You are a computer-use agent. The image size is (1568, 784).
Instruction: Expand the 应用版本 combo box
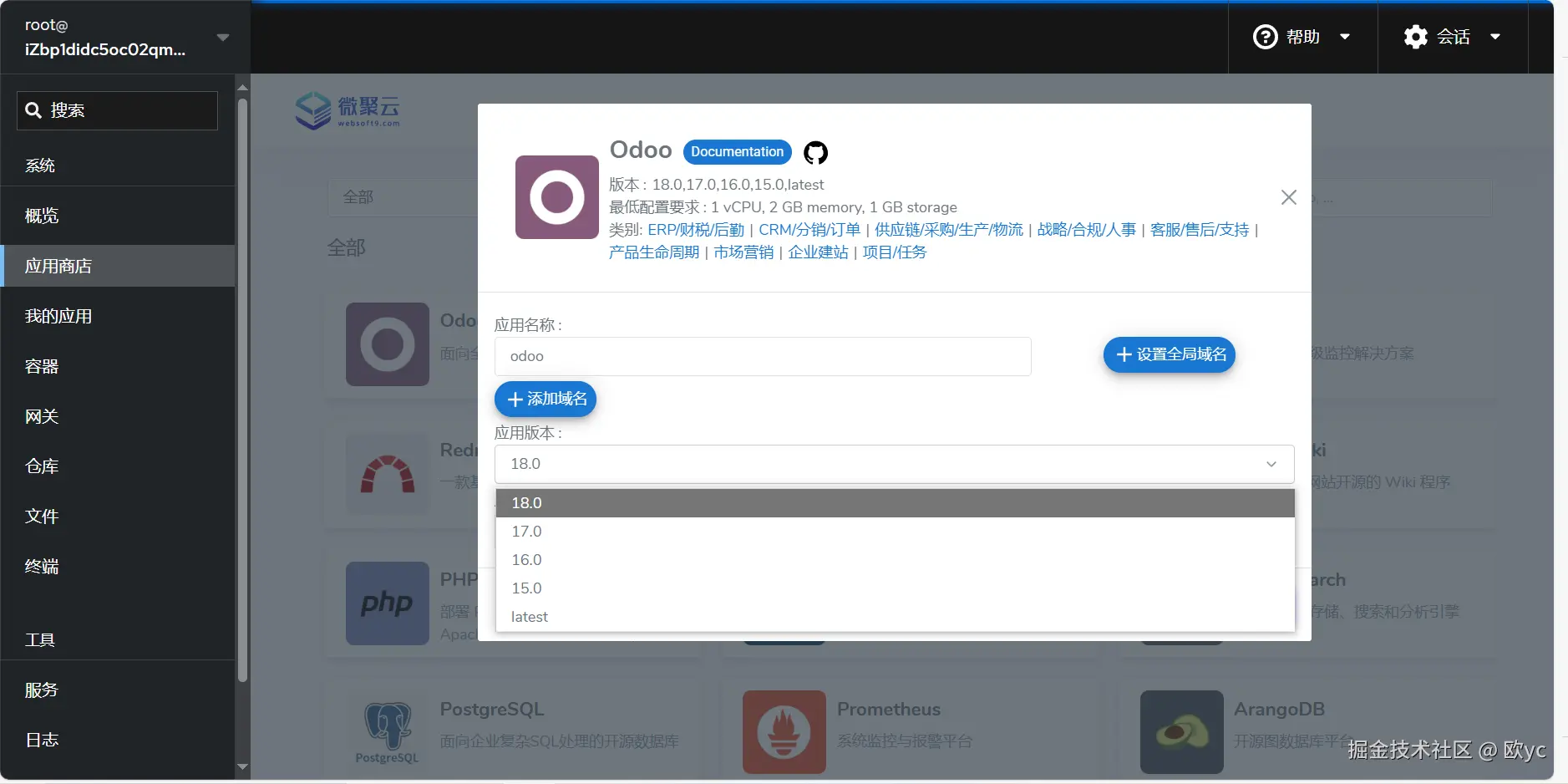tap(895, 464)
